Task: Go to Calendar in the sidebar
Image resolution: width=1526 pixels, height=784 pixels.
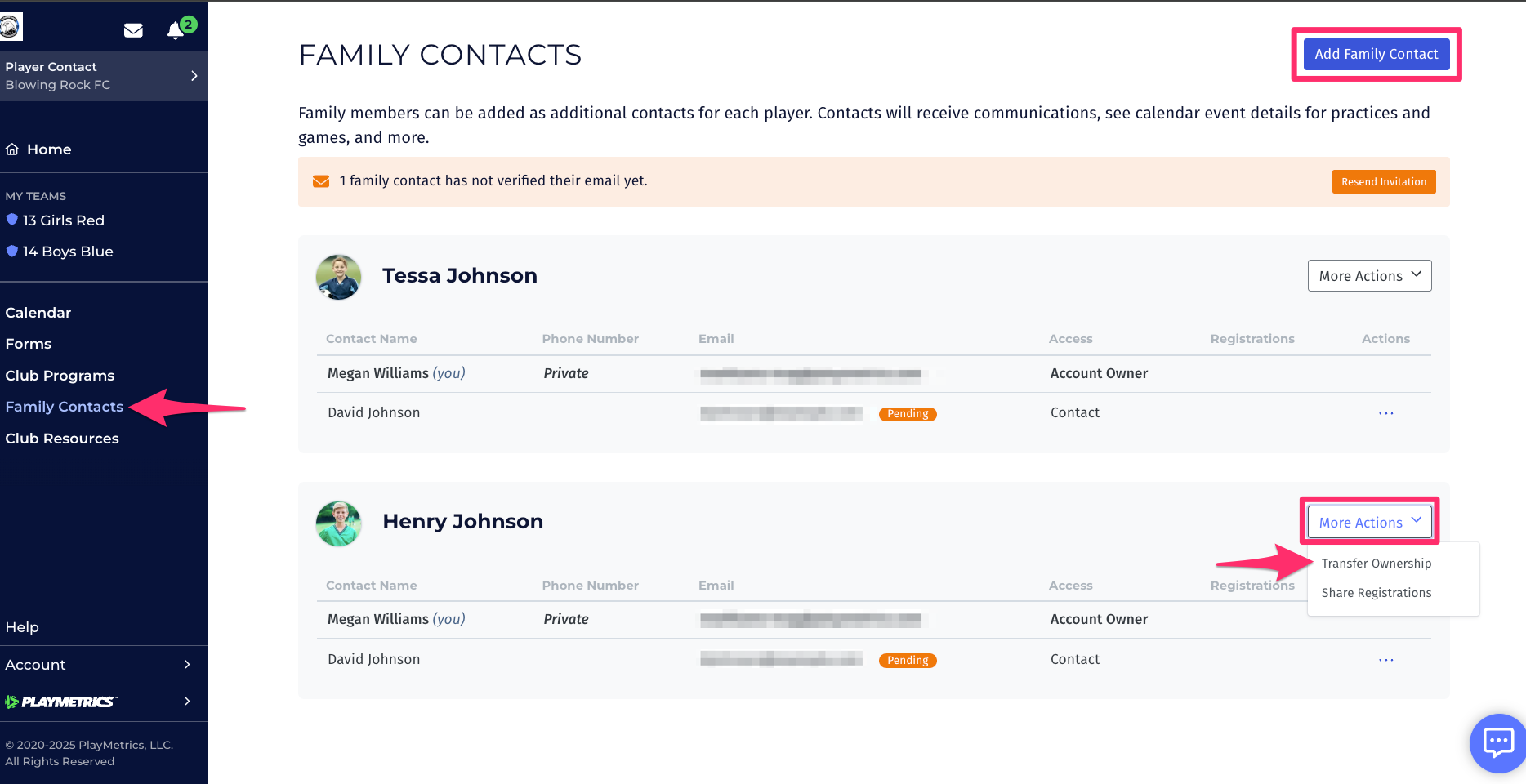Action: point(38,313)
